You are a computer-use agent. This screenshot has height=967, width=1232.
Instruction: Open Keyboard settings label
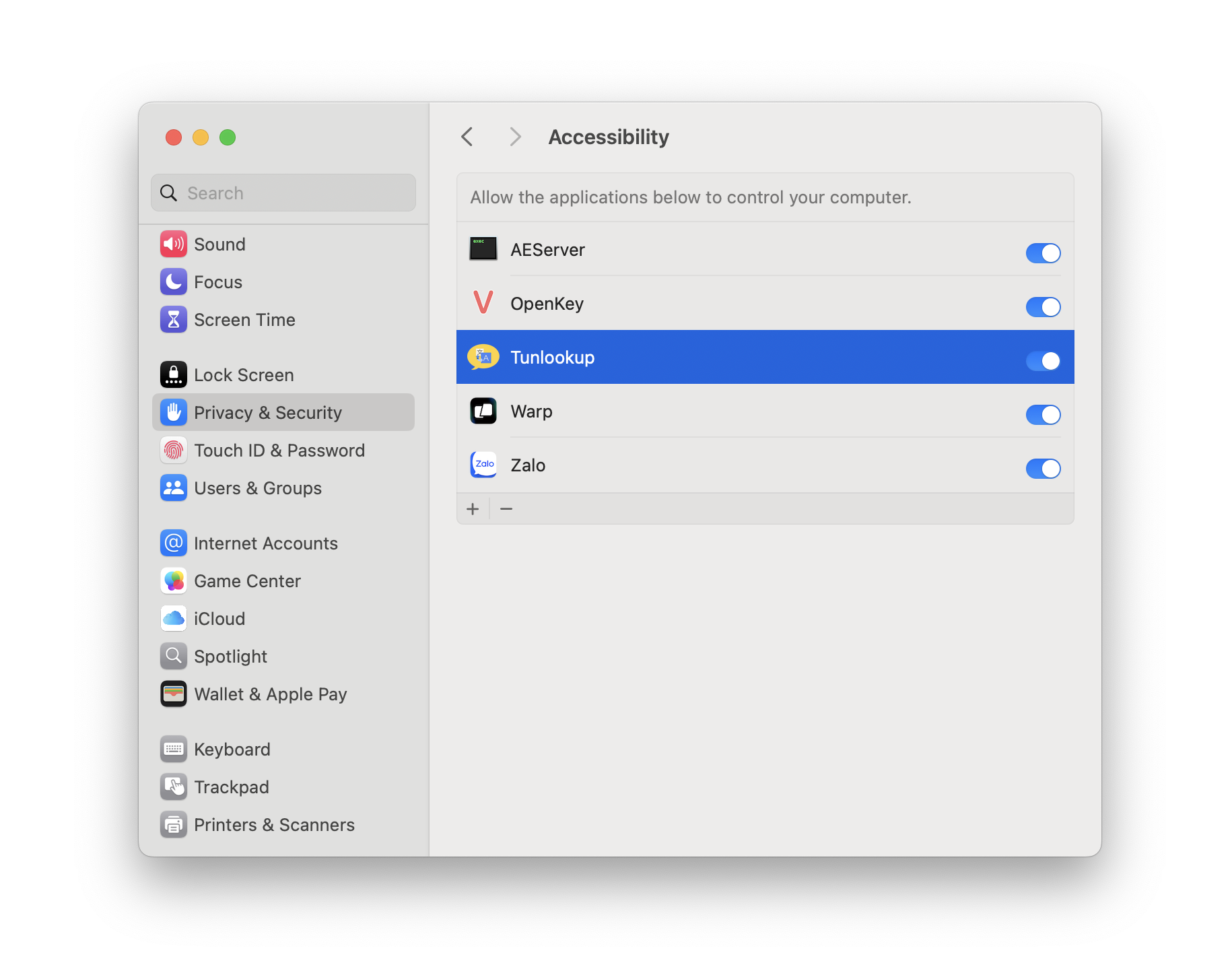pos(232,749)
